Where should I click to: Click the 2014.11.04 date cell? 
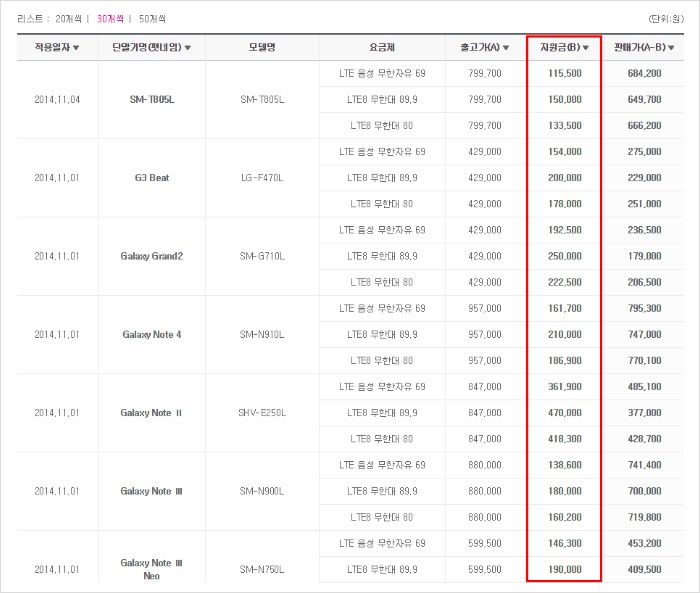57,100
